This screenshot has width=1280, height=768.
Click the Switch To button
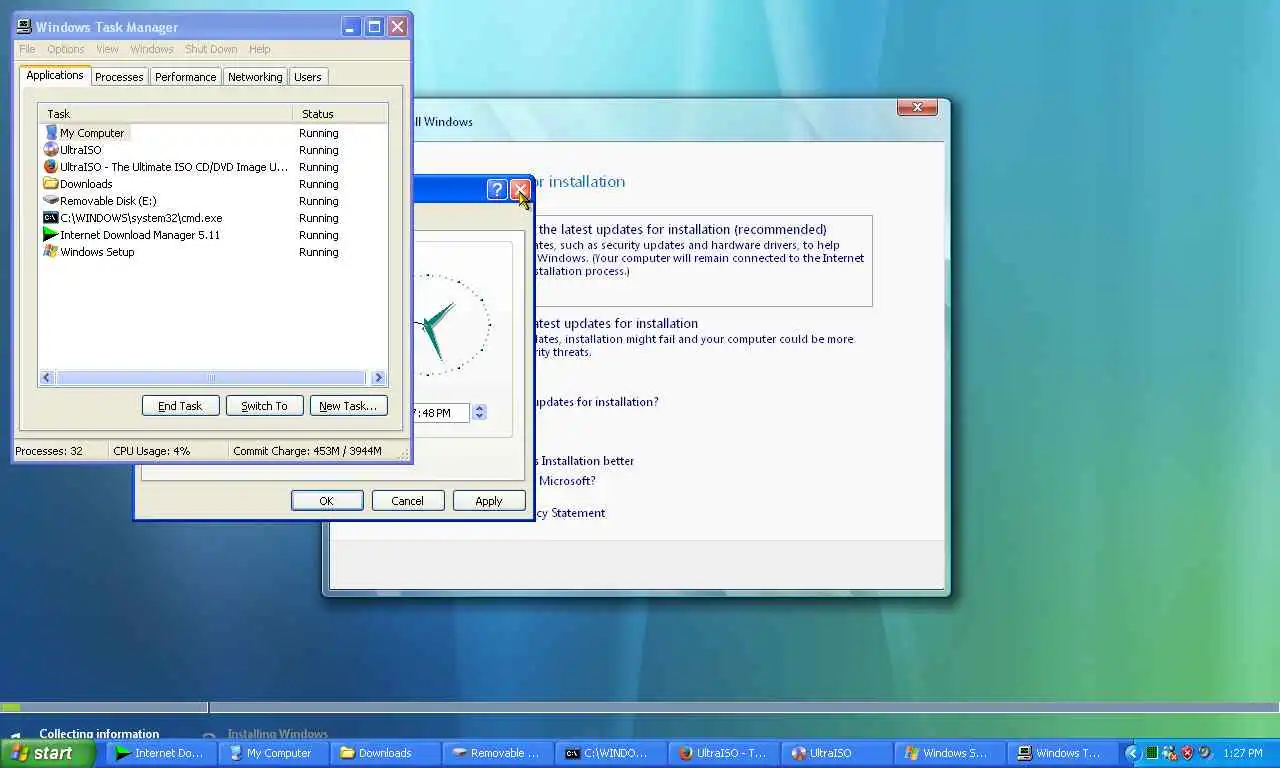click(264, 406)
